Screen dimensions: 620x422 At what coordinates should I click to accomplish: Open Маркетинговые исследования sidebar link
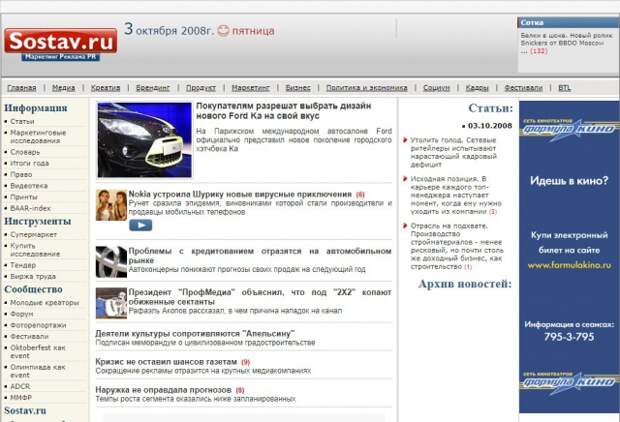click(38, 136)
